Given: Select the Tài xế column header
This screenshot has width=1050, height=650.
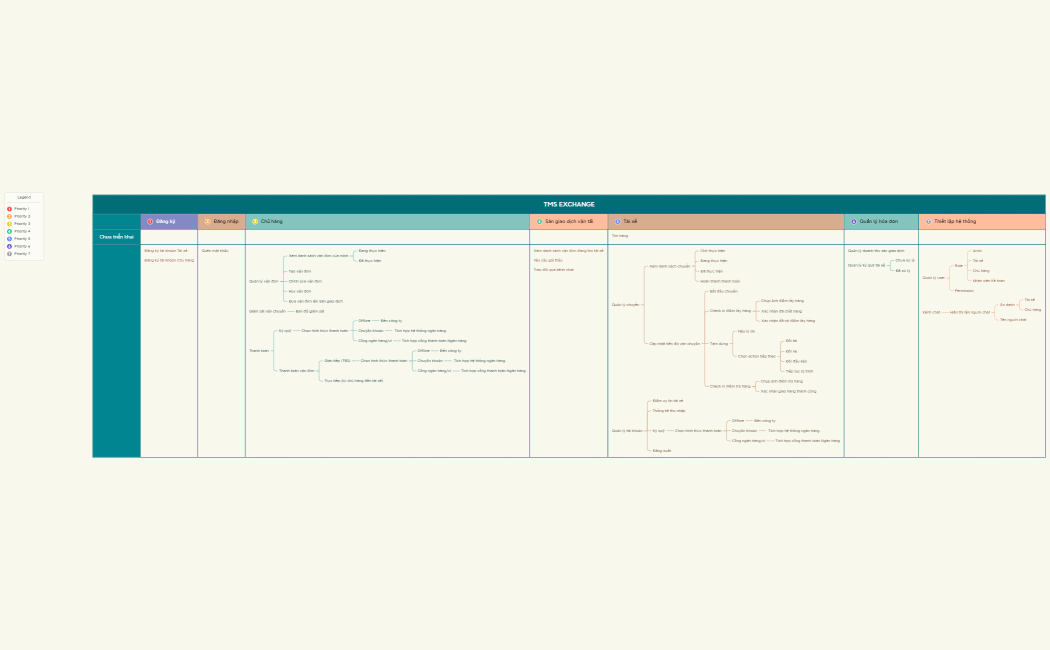Looking at the screenshot, I should pyautogui.click(x=629, y=221).
